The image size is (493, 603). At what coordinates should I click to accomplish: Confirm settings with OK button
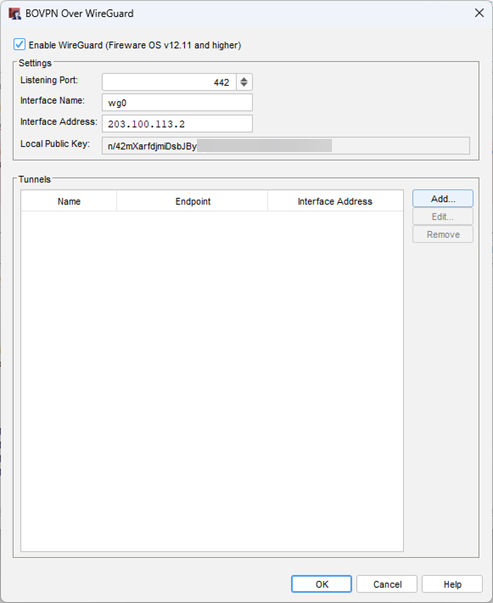(321, 584)
